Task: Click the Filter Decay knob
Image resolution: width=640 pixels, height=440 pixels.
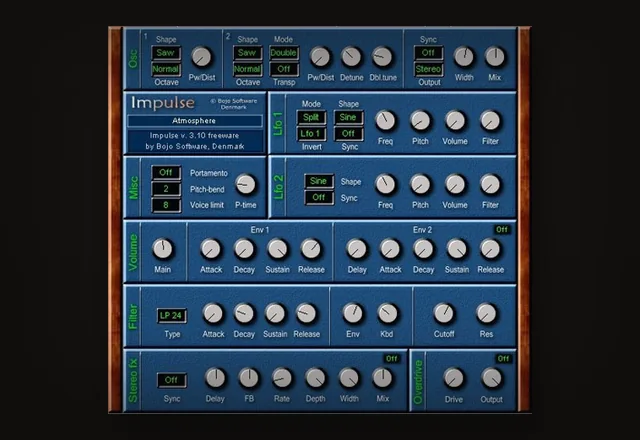Action: point(244,313)
